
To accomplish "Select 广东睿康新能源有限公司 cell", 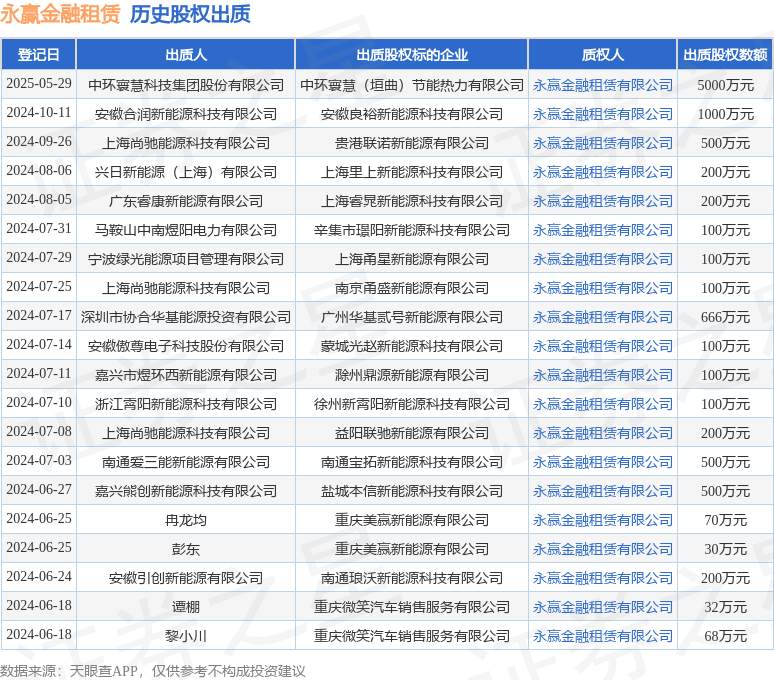I will coord(186,201).
